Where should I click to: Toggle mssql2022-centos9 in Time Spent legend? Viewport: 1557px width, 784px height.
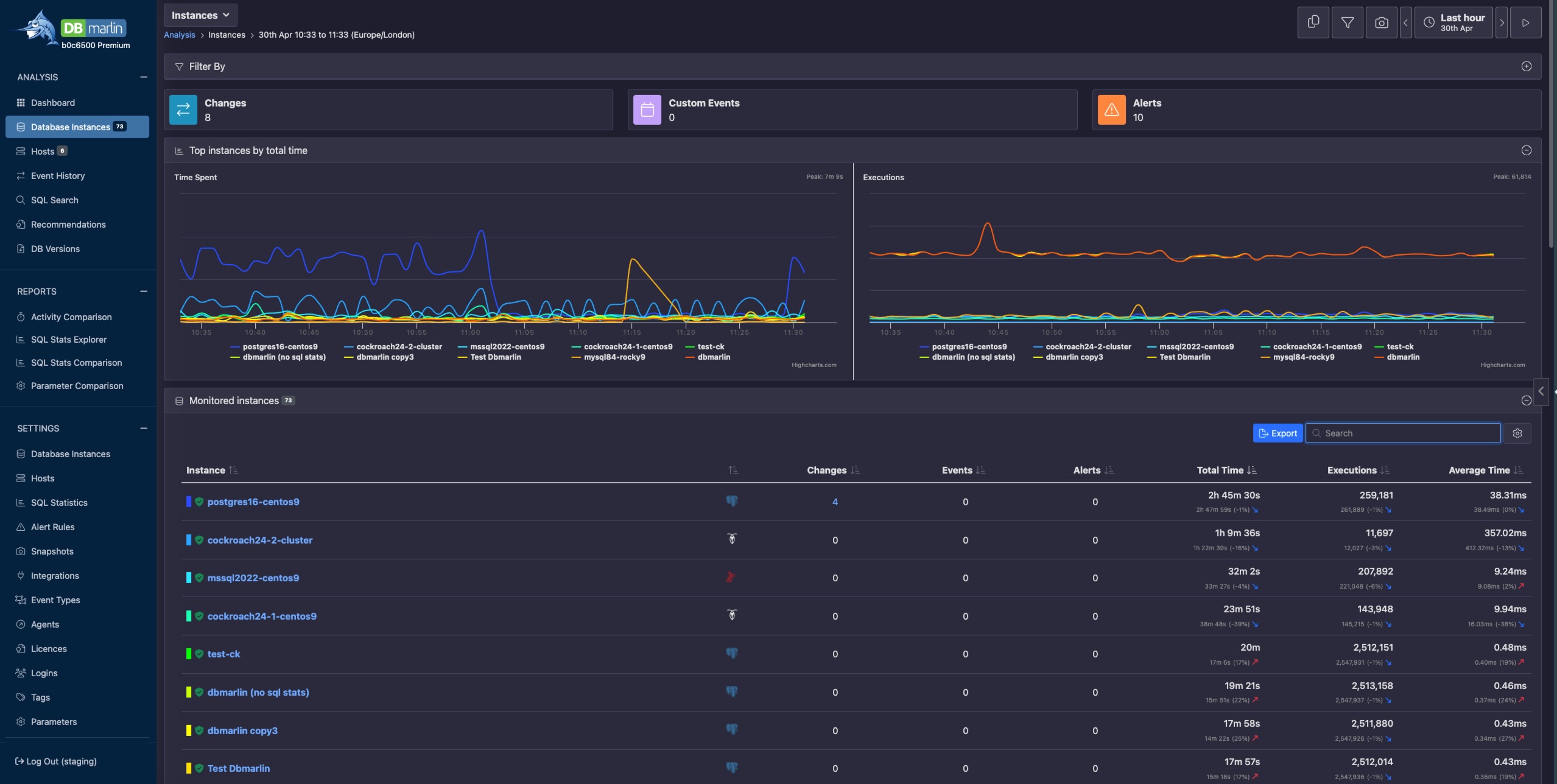click(x=501, y=347)
